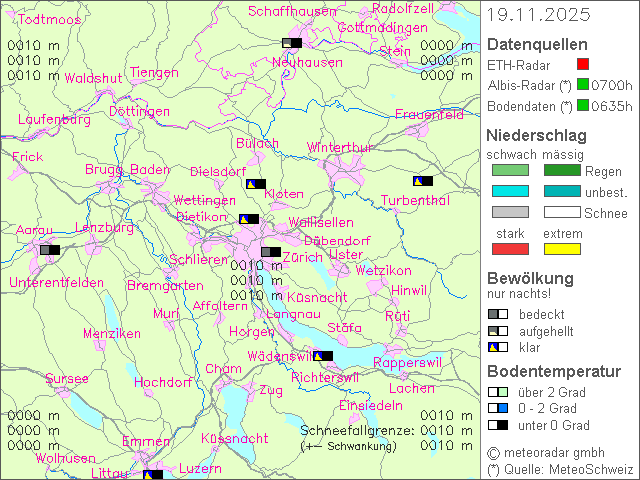640x480 pixels.
Task: Click the yellow 'extrem' precipitation swatch
Action: [562, 249]
